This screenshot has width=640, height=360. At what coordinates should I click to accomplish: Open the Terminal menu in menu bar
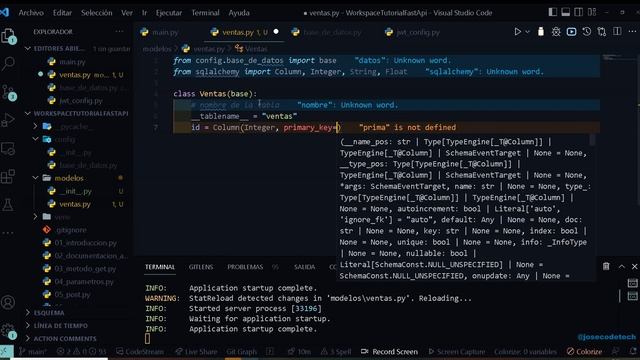coord(205,13)
